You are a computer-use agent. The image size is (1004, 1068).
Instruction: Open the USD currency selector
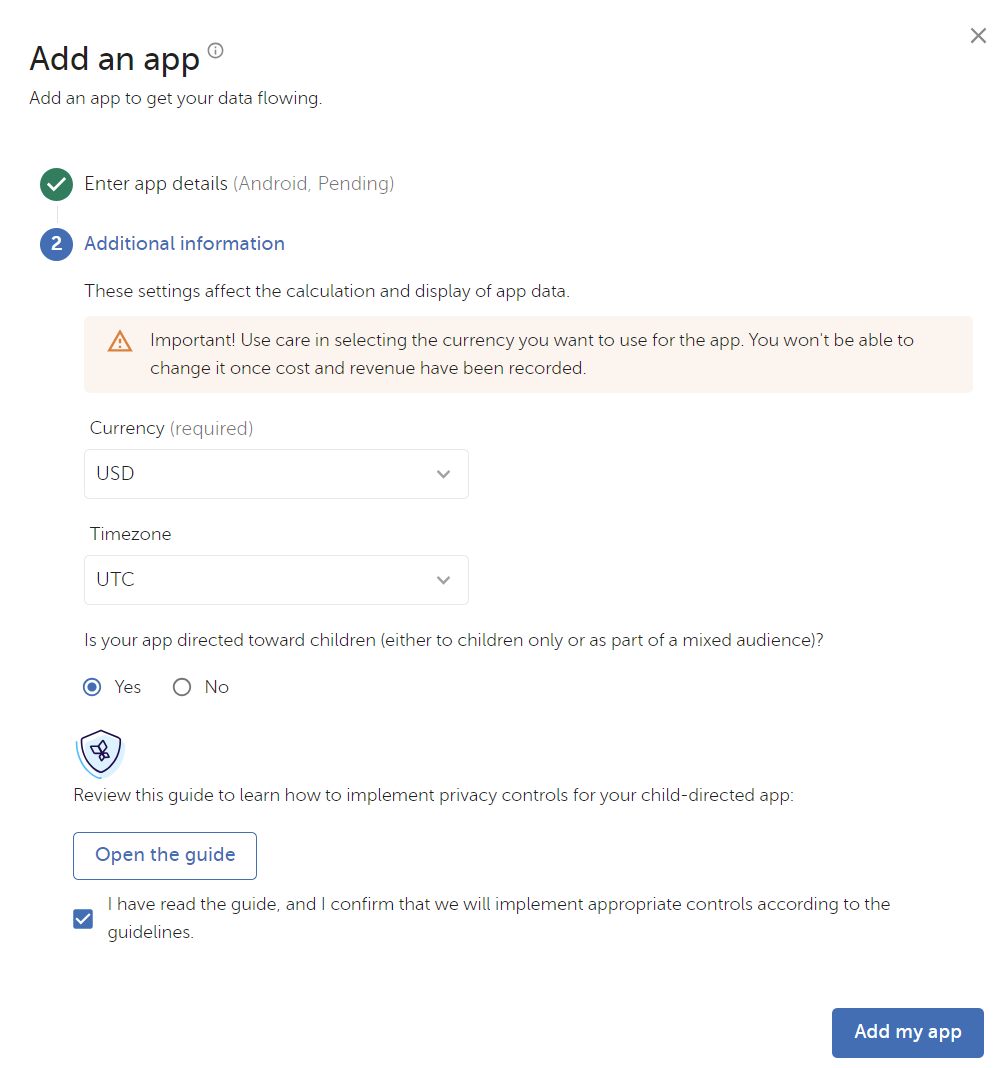coord(275,474)
